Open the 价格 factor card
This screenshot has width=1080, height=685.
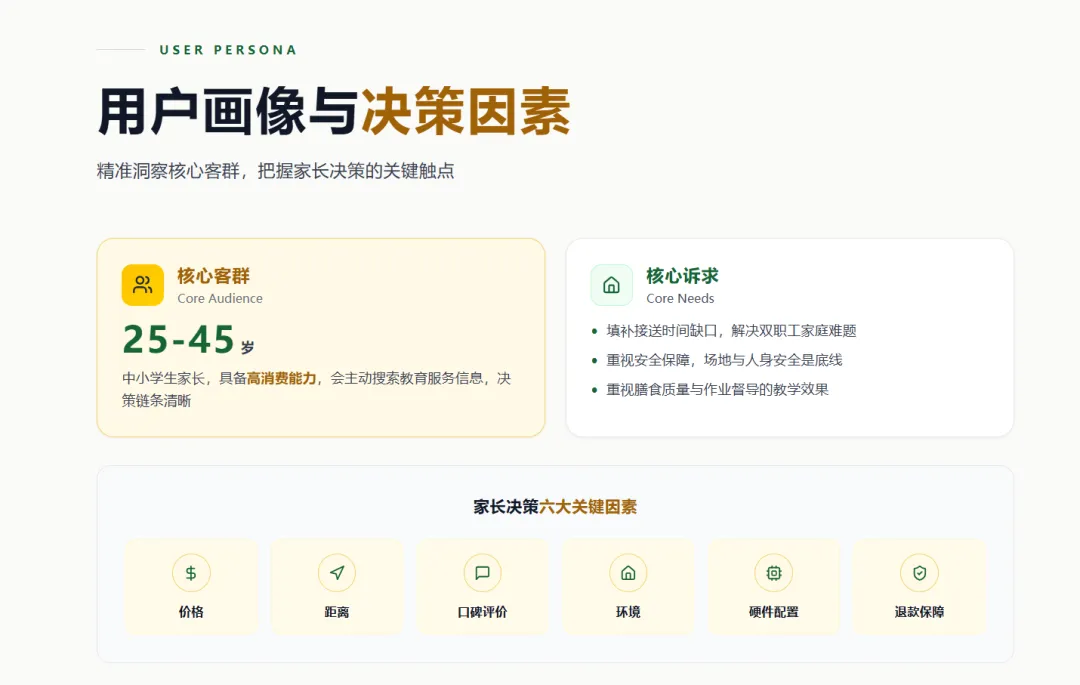click(191, 586)
